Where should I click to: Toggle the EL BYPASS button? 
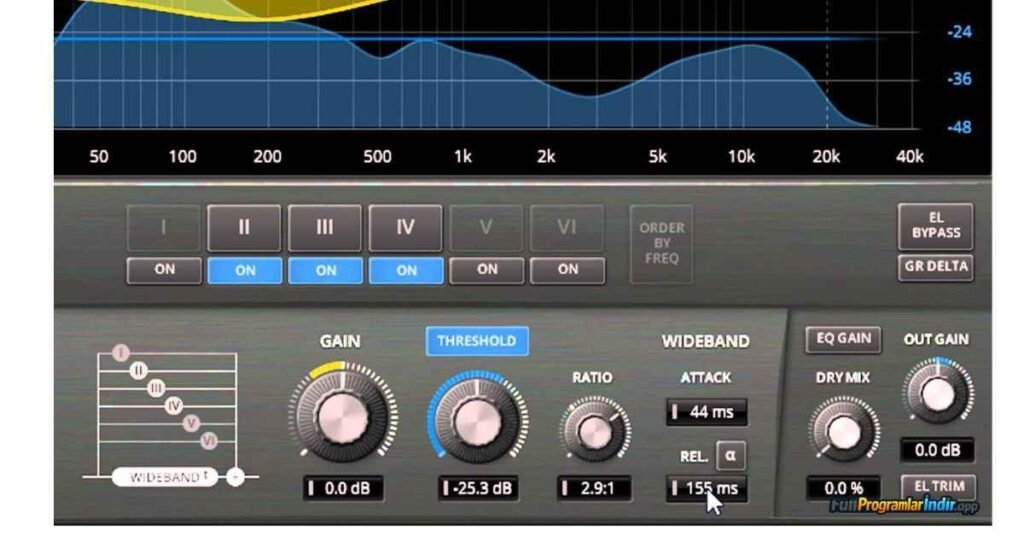click(x=935, y=226)
